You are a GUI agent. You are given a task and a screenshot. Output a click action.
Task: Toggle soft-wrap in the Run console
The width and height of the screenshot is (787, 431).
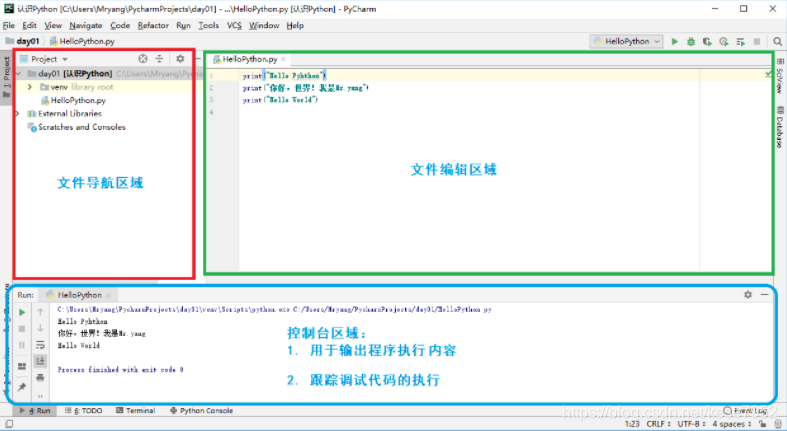[x=40, y=345]
